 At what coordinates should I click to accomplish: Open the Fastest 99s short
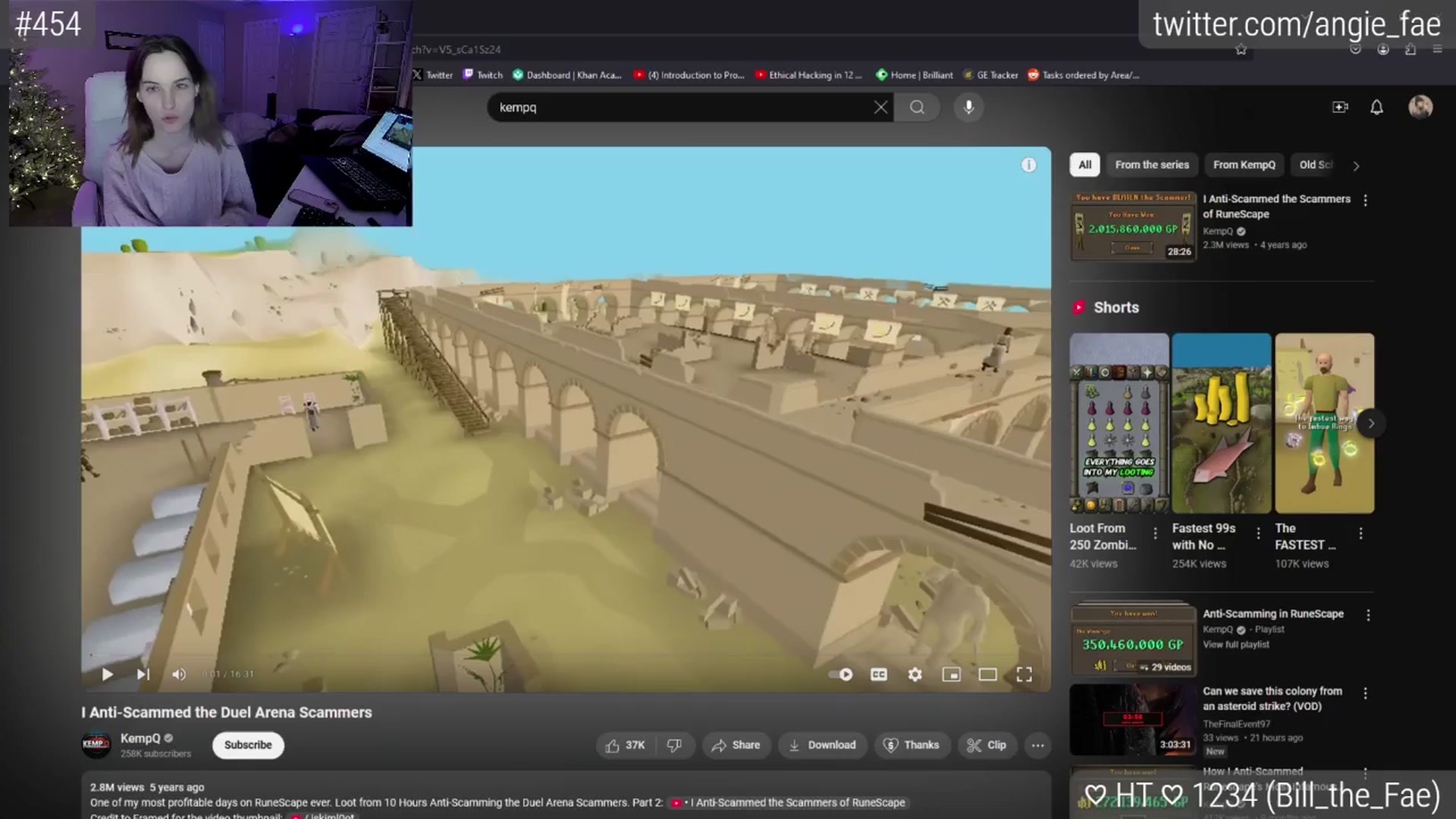tap(1222, 423)
